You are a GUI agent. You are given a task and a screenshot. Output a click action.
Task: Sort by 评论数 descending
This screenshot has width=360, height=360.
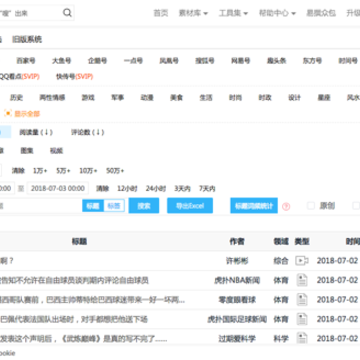[x=88, y=132]
